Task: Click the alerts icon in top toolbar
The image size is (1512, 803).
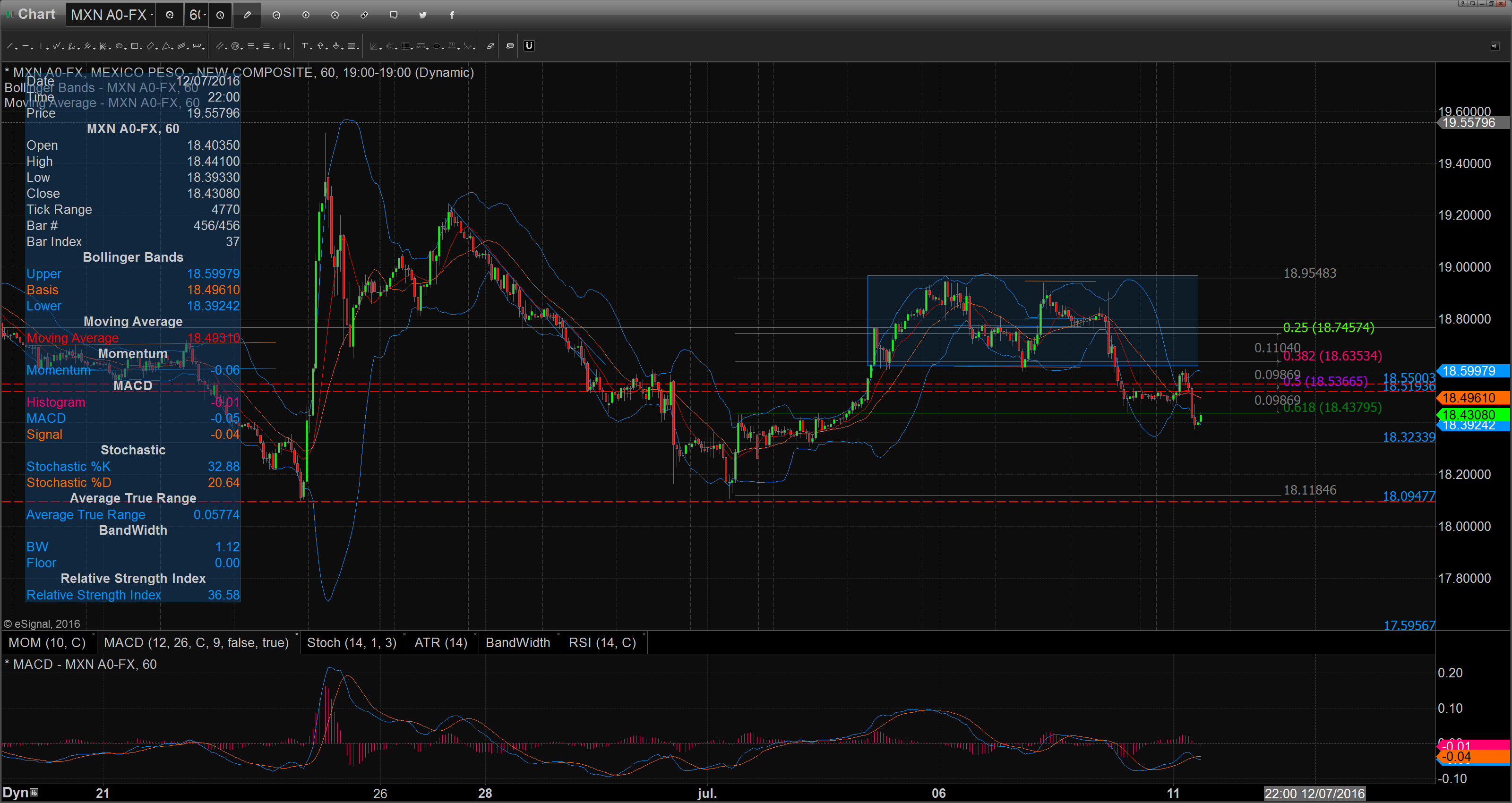Action: pyautogui.click(x=335, y=15)
